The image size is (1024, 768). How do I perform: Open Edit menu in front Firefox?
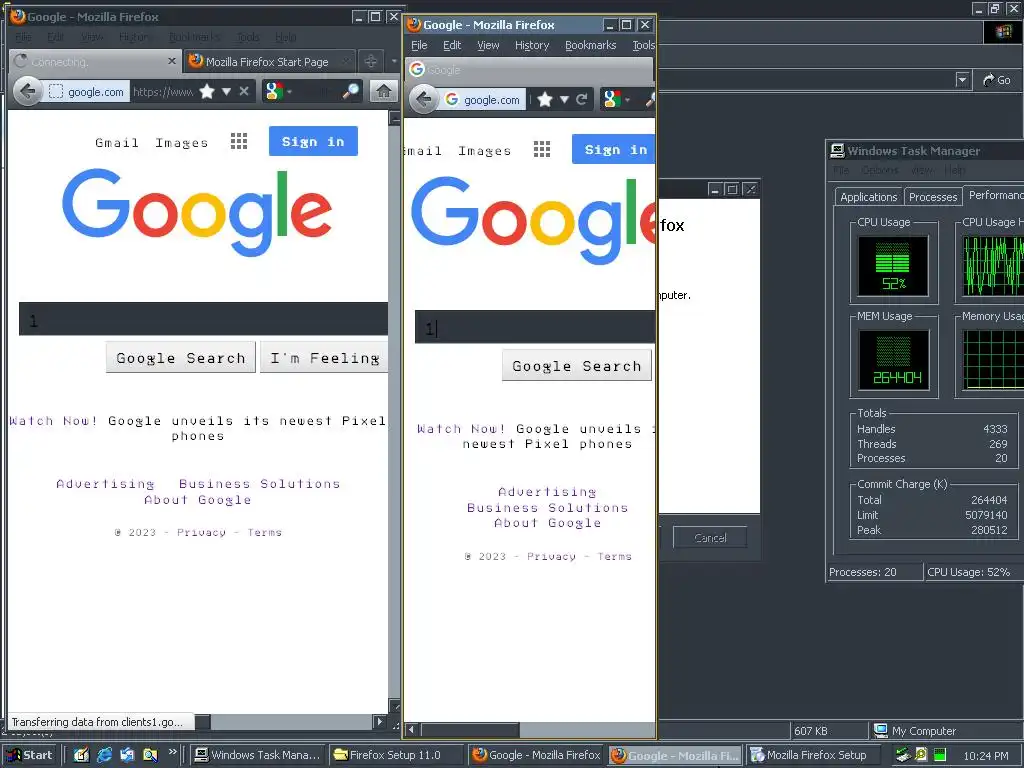coord(452,45)
